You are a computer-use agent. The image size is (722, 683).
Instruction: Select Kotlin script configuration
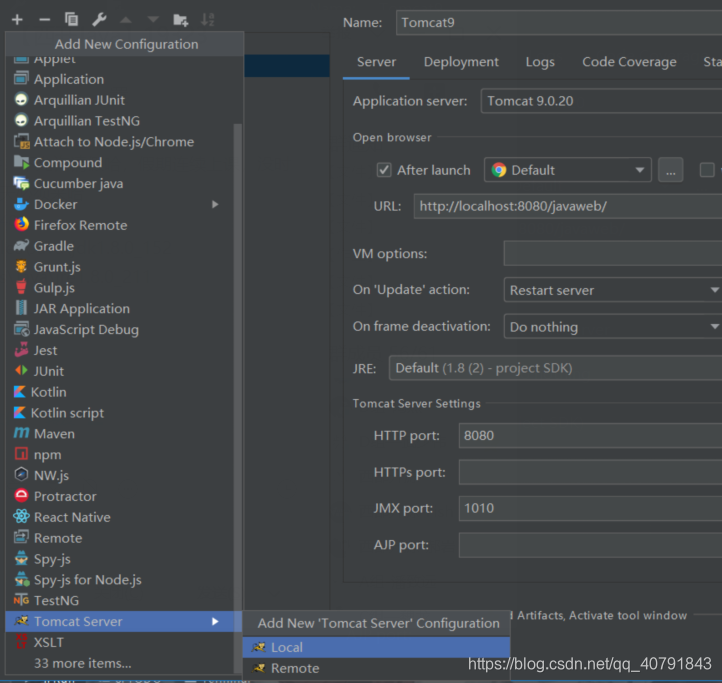pyautogui.click(x=123, y=413)
